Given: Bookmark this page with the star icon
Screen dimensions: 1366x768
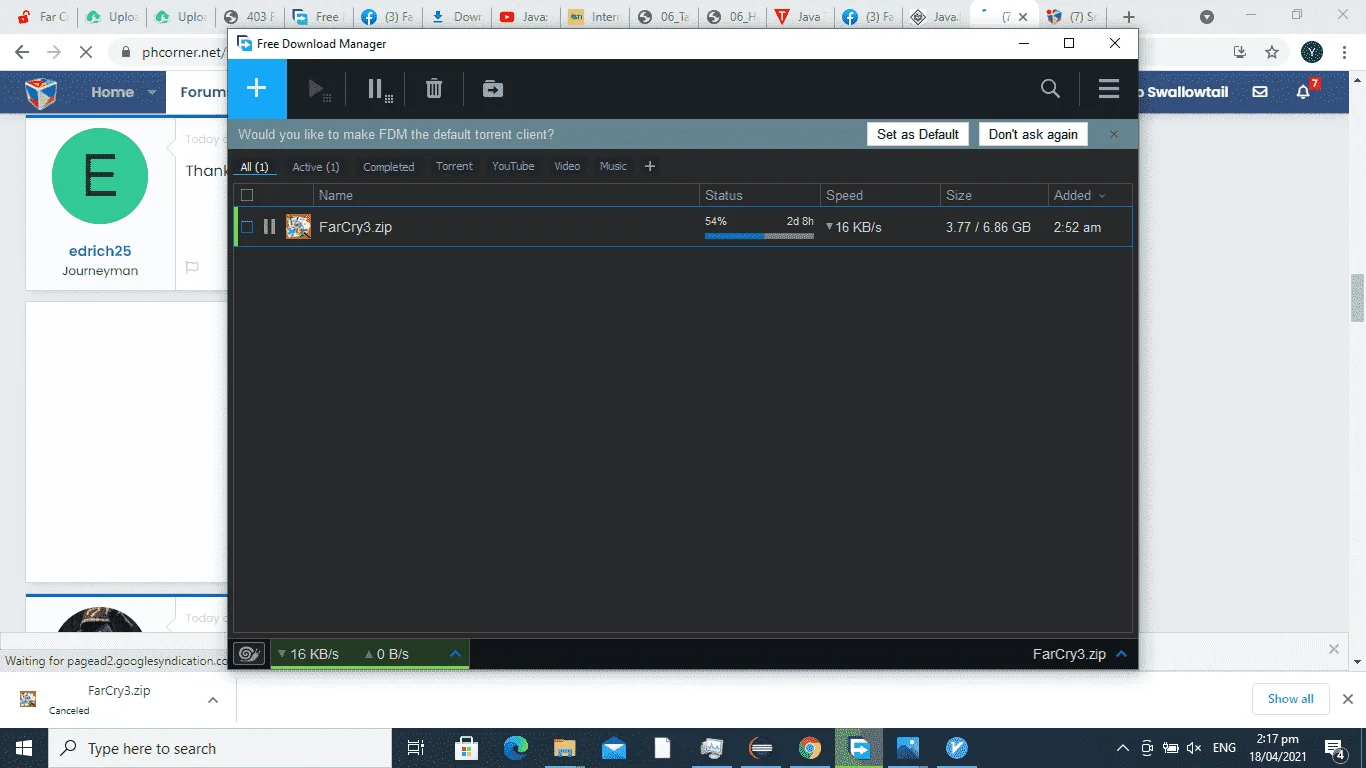Looking at the screenshot, I should click(1272, 52).
